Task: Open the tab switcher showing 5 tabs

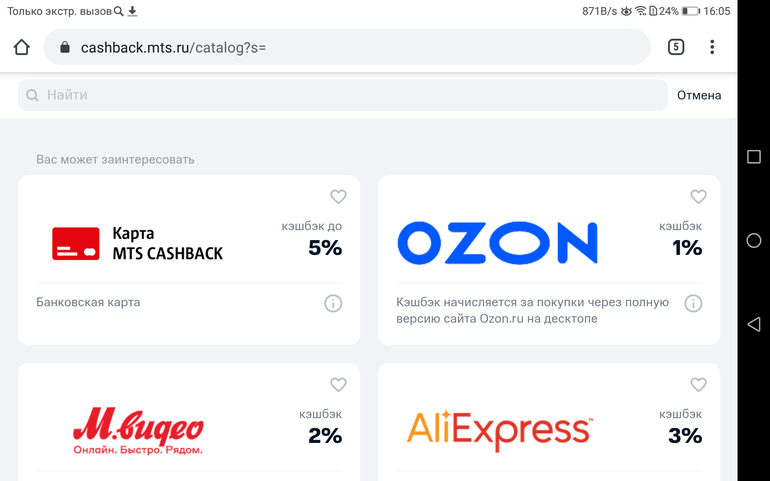Action: (x=676, y=47)
